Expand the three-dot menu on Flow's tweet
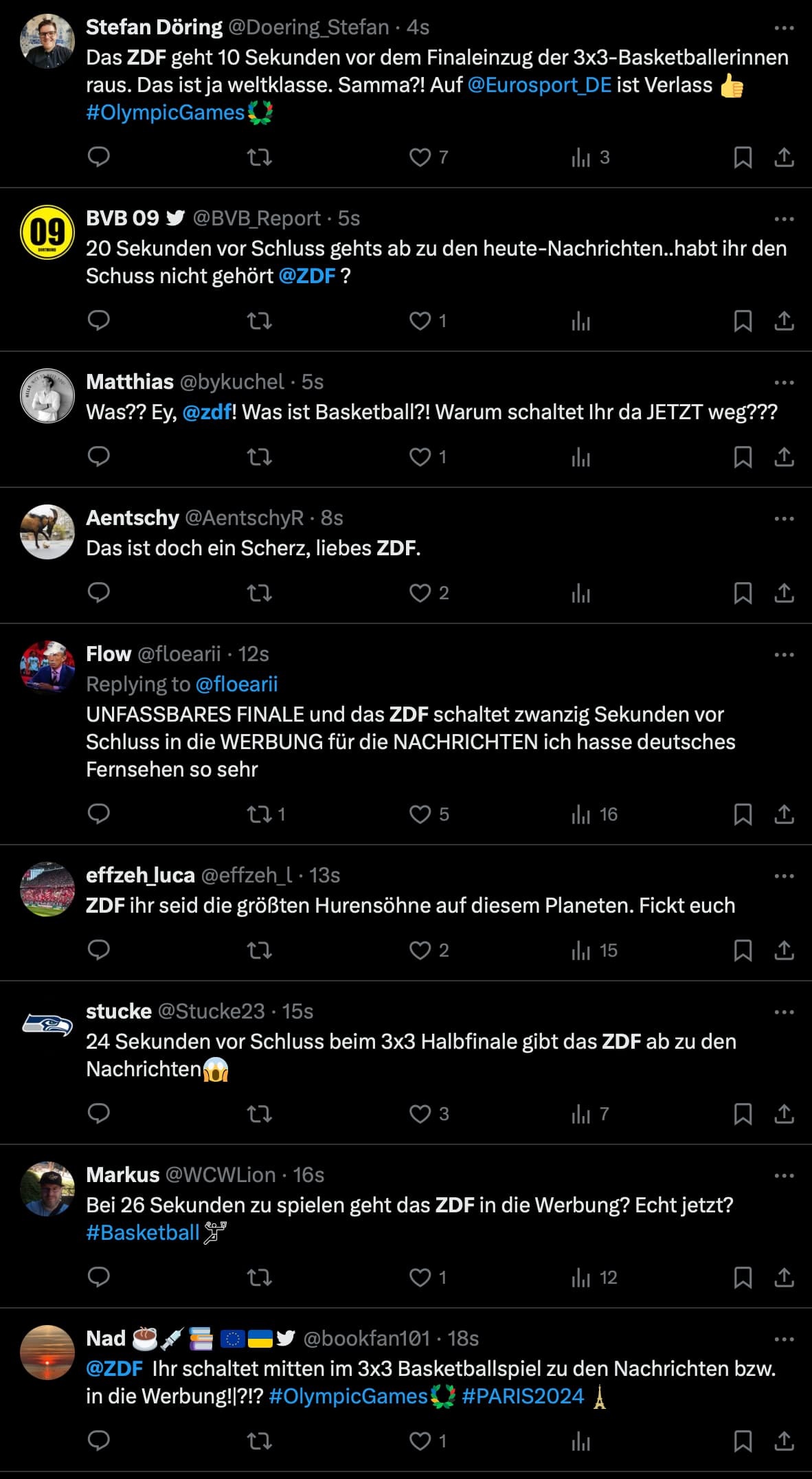812x1479 pixels. (784, 655)
